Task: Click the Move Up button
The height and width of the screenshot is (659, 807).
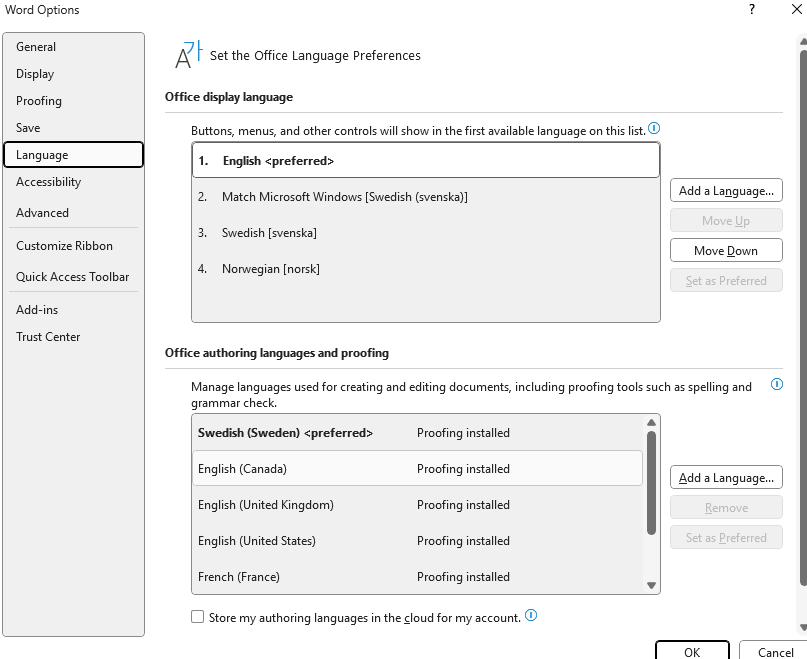Action: coord(726,220)
